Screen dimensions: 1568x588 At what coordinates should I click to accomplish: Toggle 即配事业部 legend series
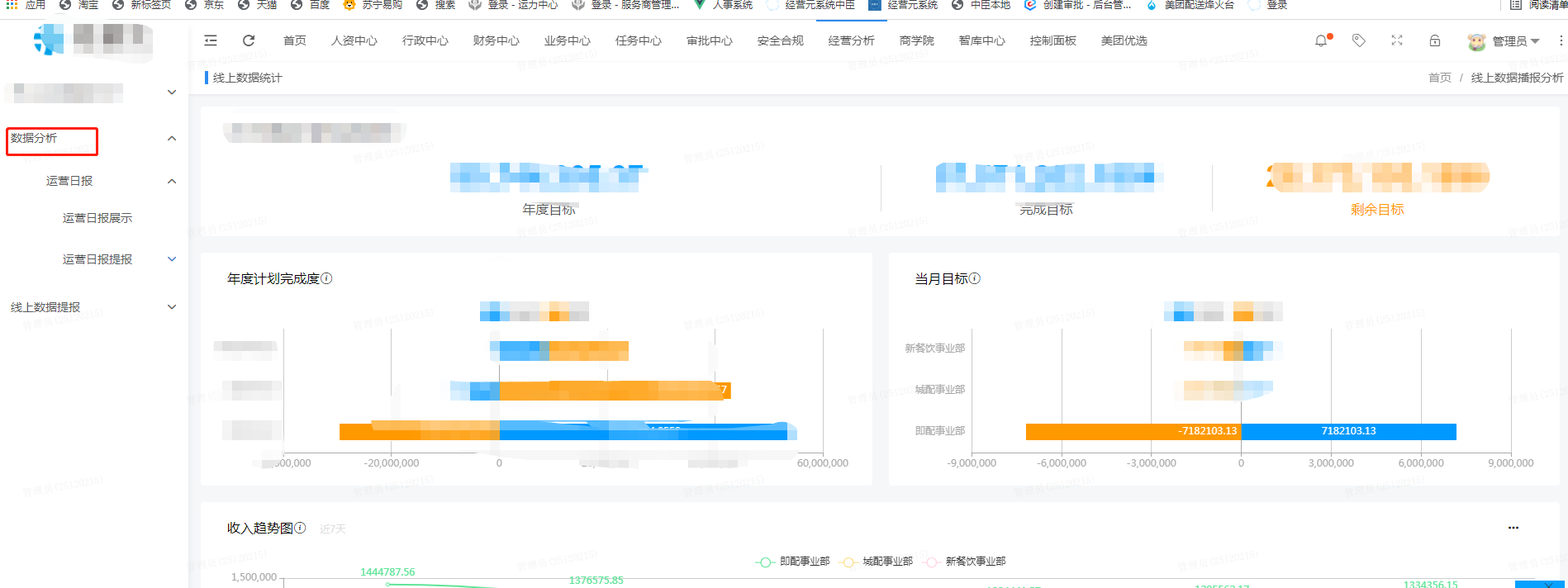click(792, 562)
